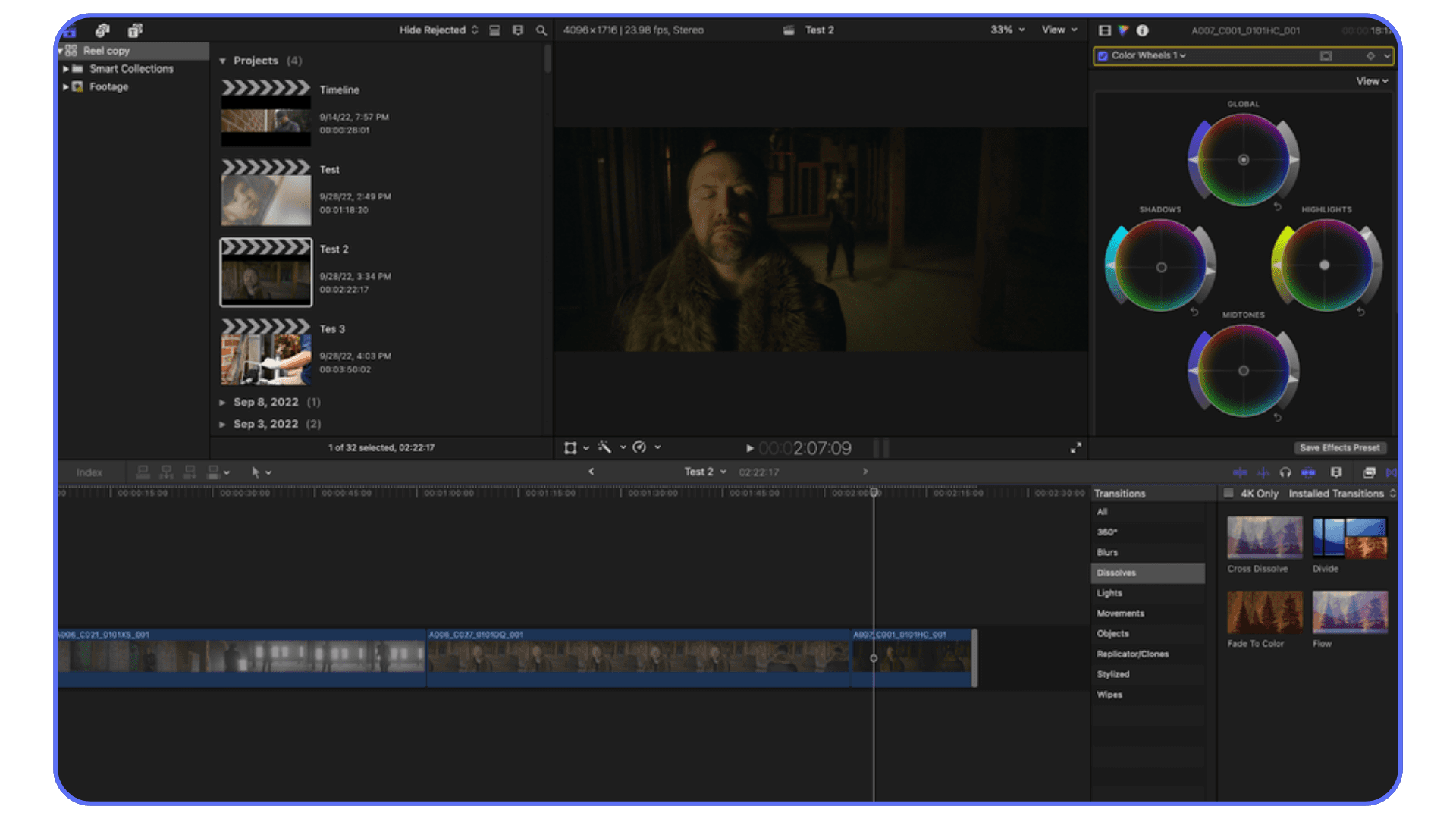Go back in timeline history arrow
Screen dimensions: 1456x819
(x=591, y=472)
